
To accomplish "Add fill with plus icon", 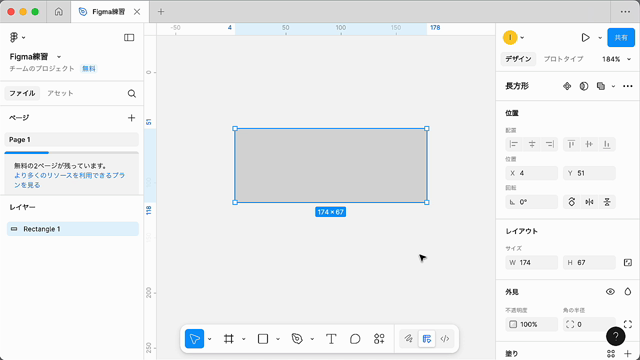I will pyautogui.click(x=628, y=353).
